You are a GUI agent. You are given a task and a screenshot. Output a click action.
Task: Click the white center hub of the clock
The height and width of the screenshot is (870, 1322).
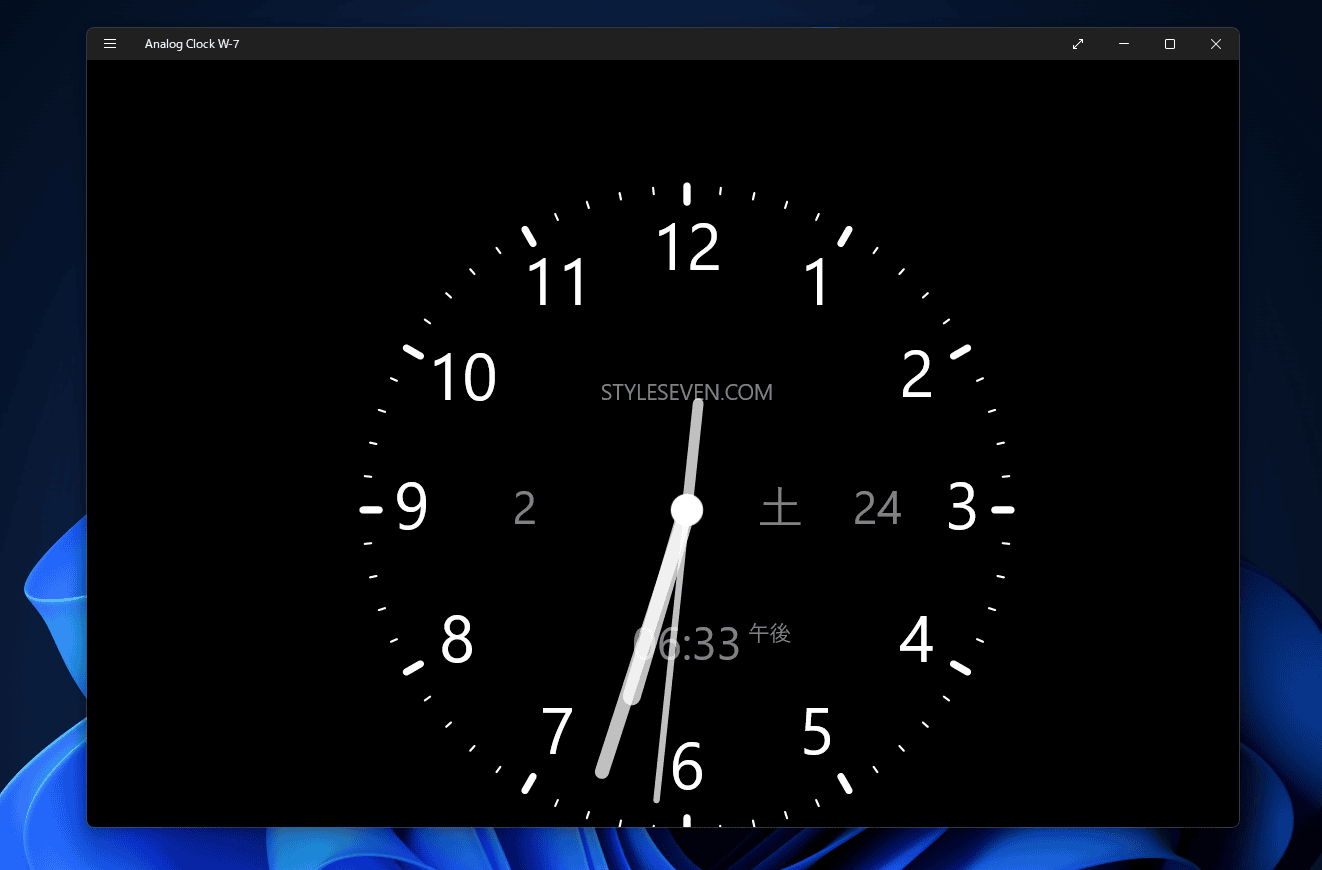coord(687,509)
